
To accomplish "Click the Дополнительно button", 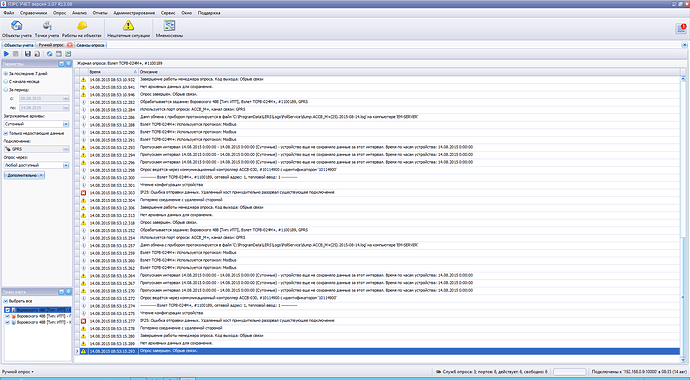I will pos(24,175).
